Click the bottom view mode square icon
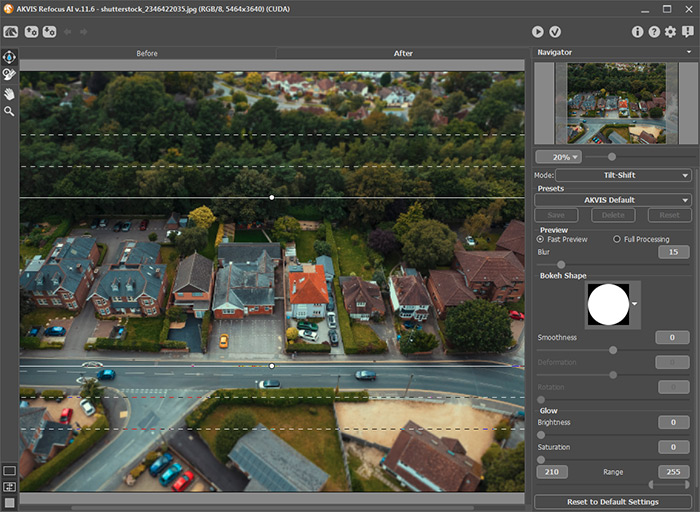Viewport: 700px width, 512px height. [x=9, y=503]
